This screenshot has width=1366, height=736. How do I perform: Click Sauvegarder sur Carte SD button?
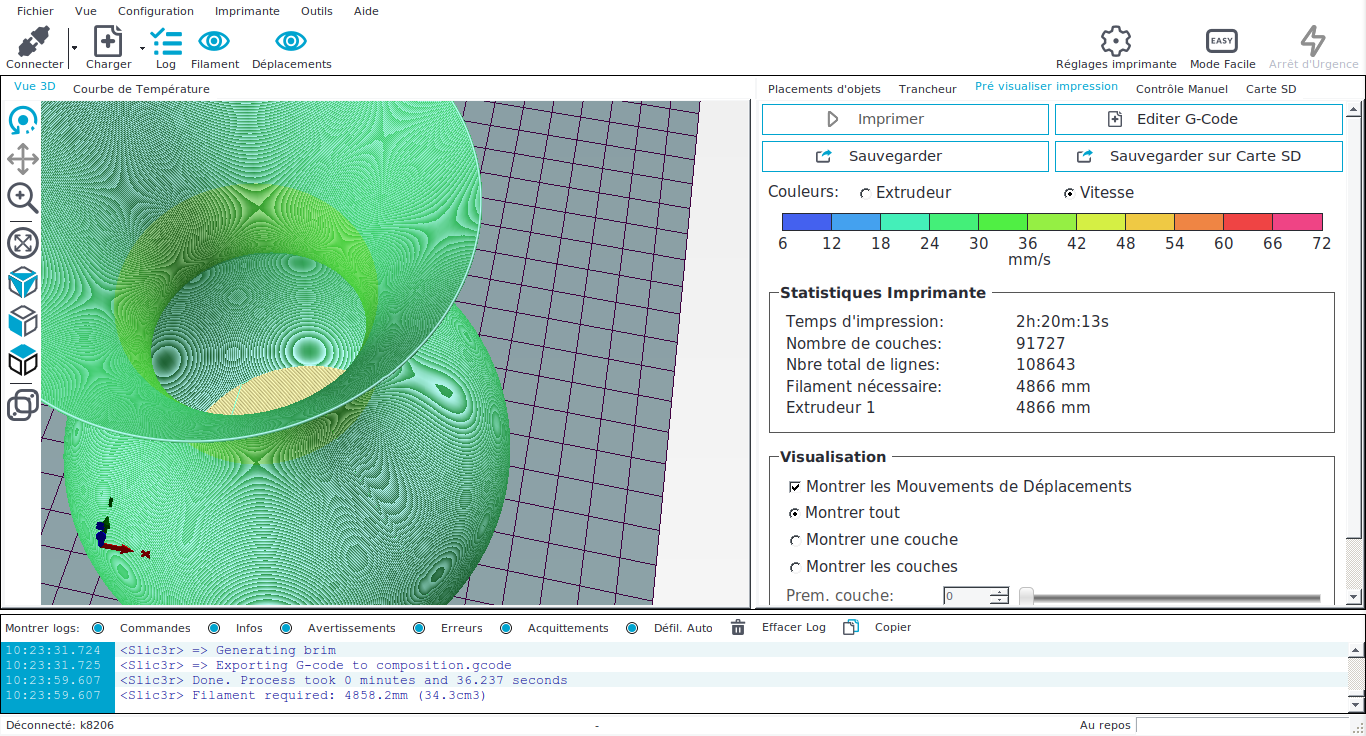pos(1199,156)
